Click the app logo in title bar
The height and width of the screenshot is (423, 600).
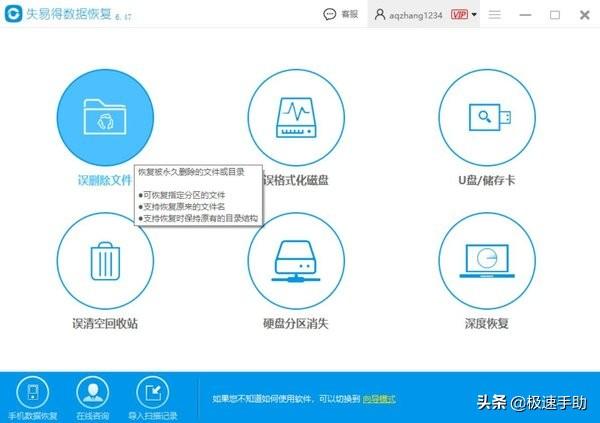click(x=13, y=14)
